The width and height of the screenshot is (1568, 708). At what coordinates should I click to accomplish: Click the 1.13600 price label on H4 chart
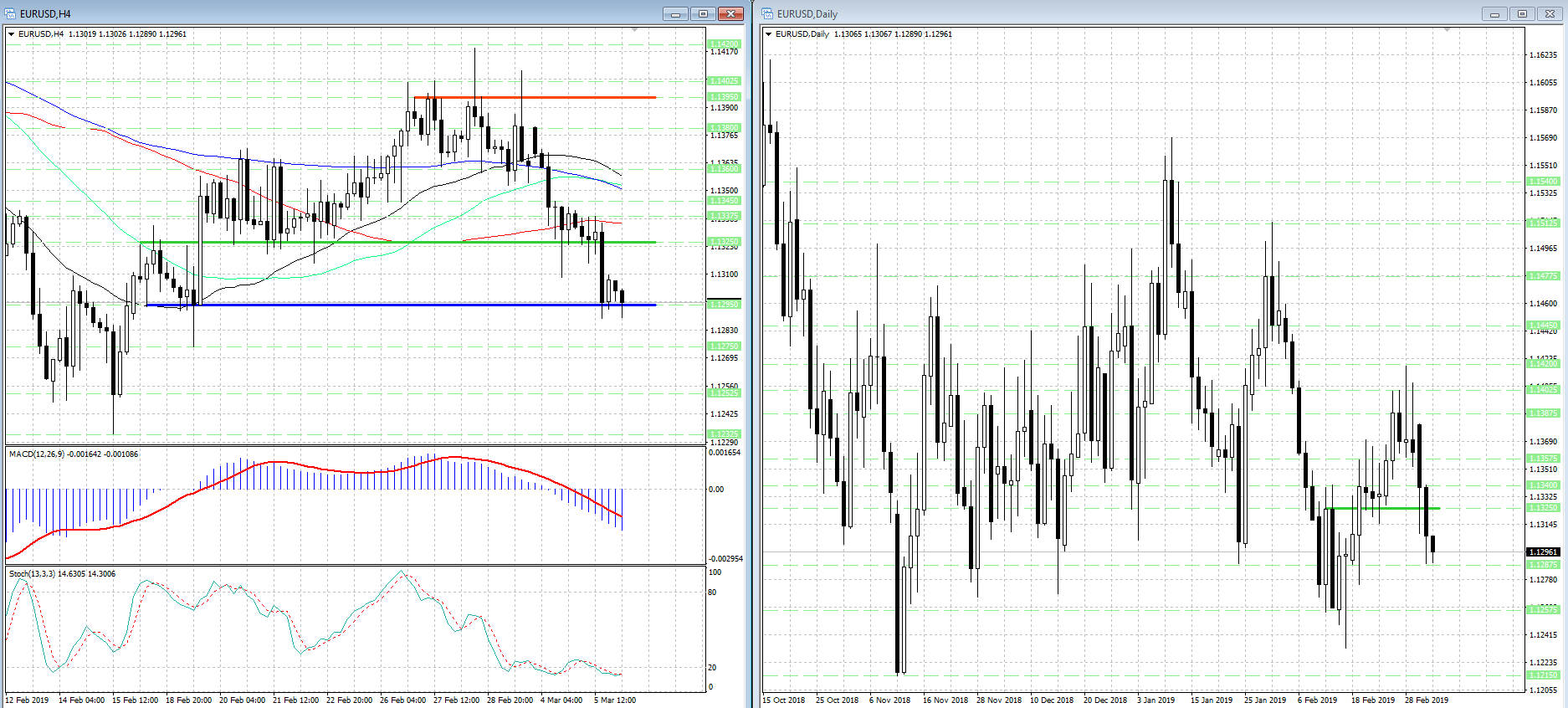coord(724,169)
